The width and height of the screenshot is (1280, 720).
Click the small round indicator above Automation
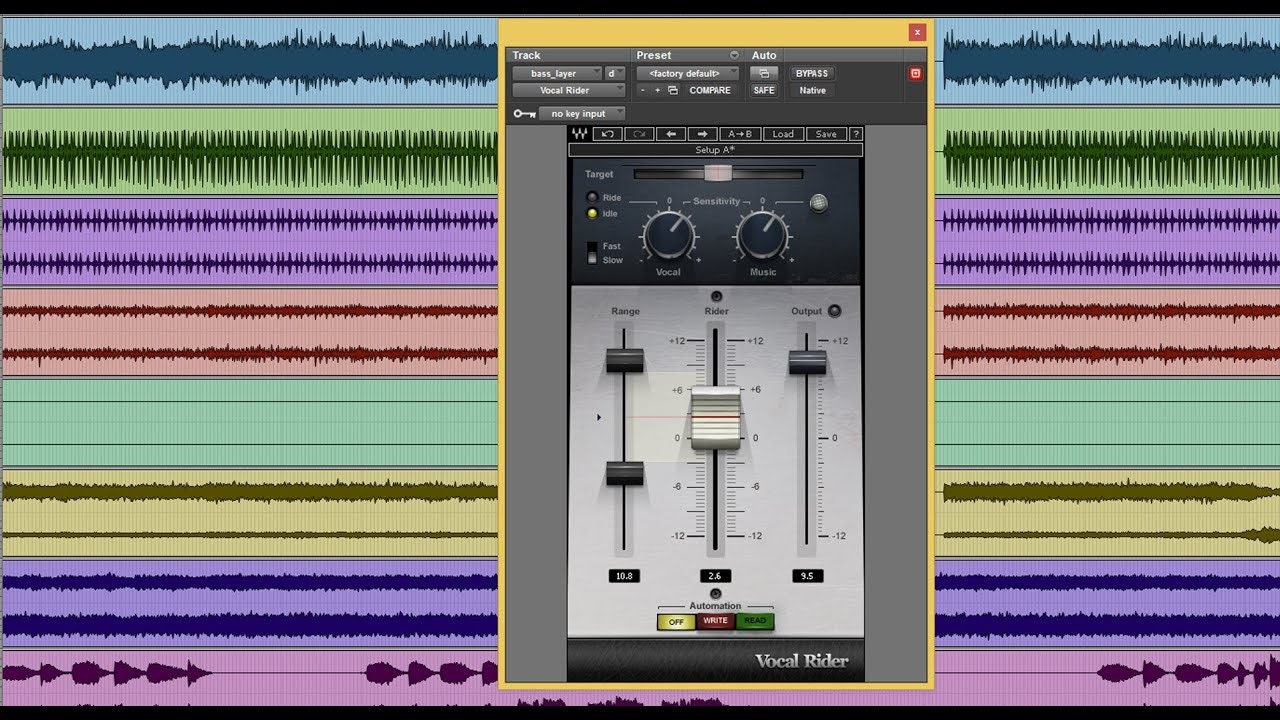[715, 593]
